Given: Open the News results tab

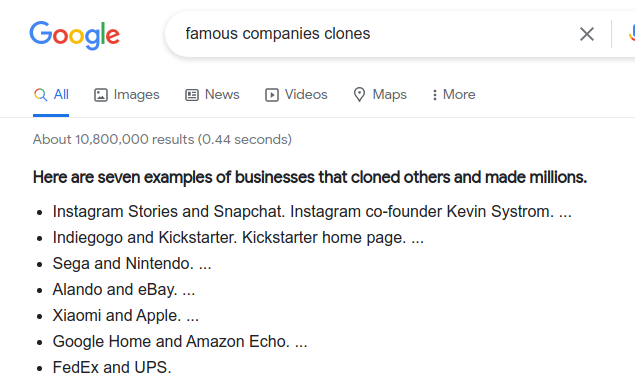Looking at the screenshot, I should coord(213,95).
